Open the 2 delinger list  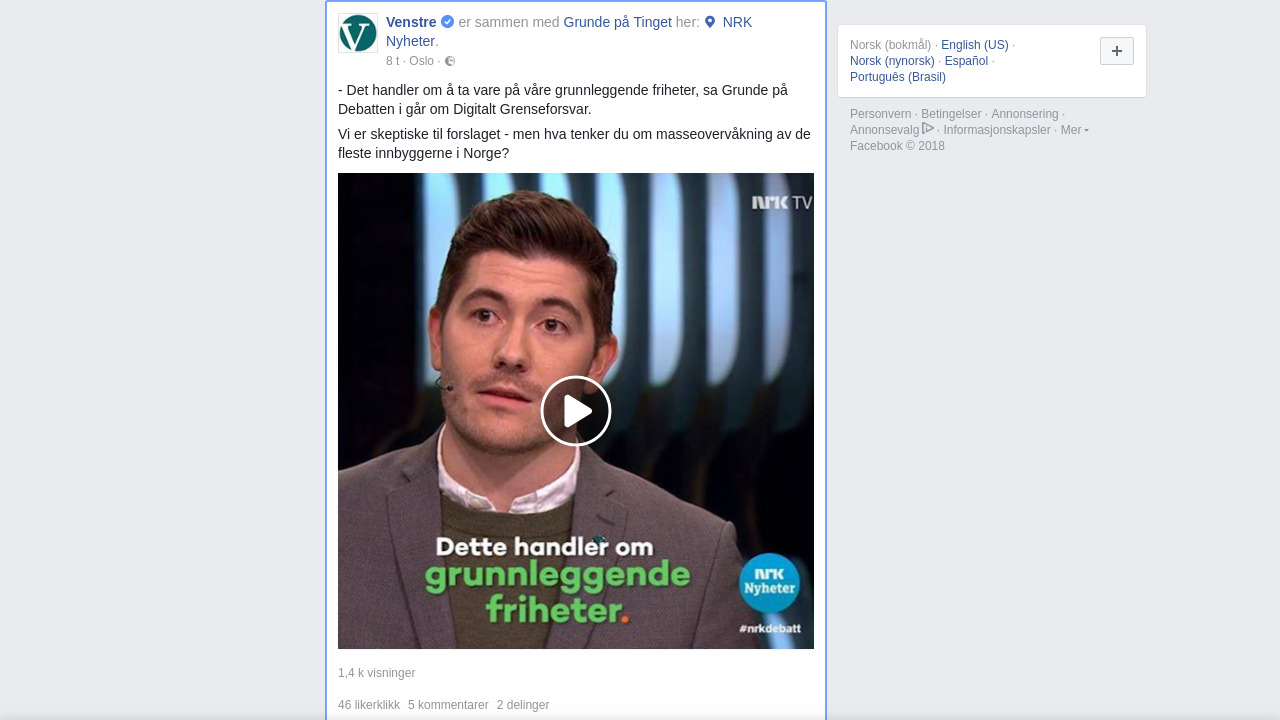coord(523,705)
